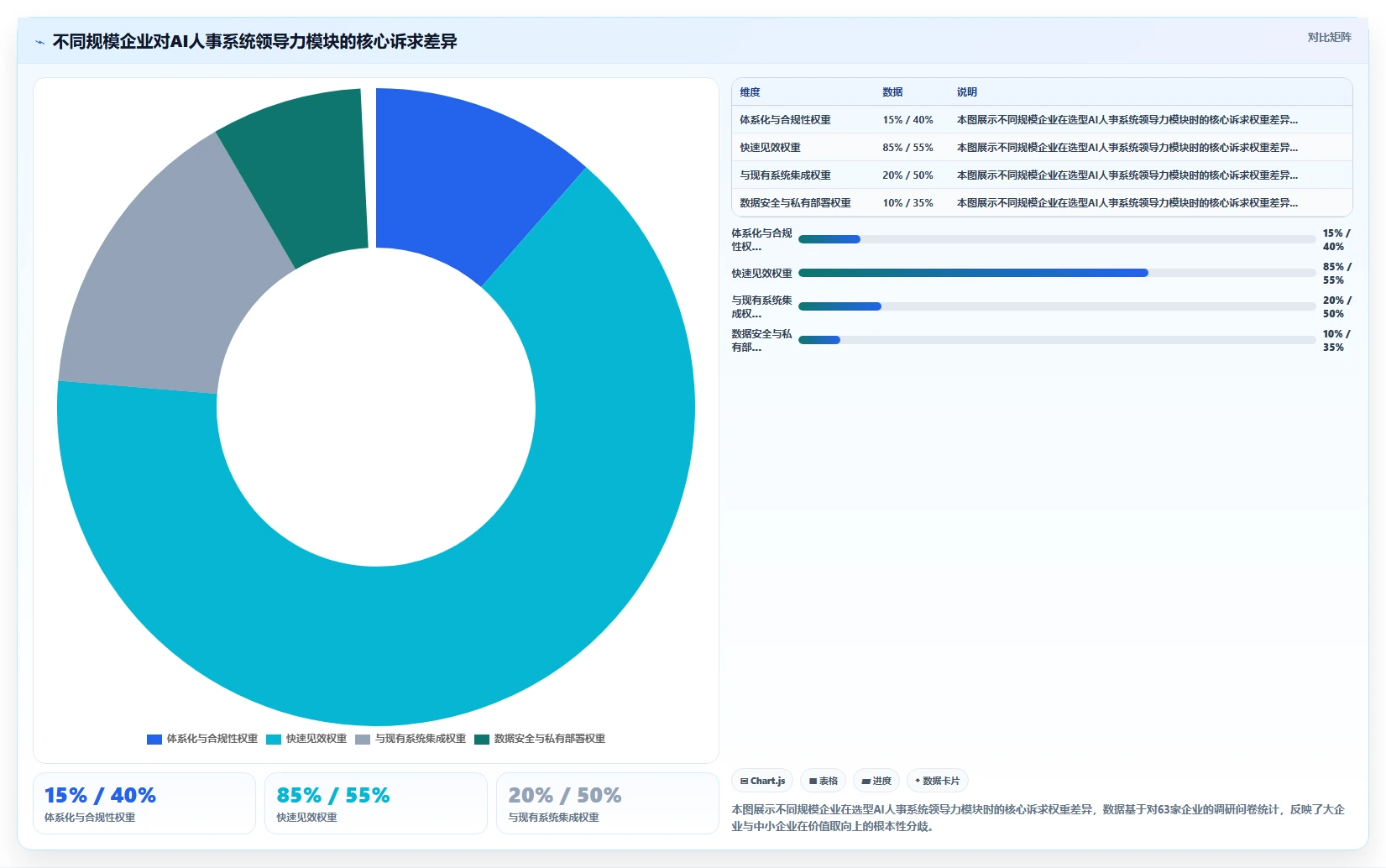This screenshot has width=1386, height=868.
Task: Select the 数据卡片 tag chip
Action: [x=937, y=781]
